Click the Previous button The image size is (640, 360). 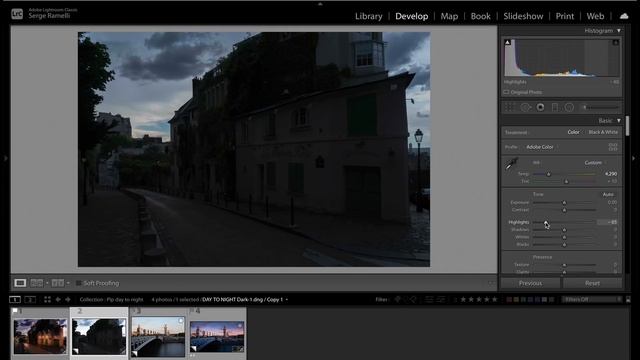(x=530, y=283)
